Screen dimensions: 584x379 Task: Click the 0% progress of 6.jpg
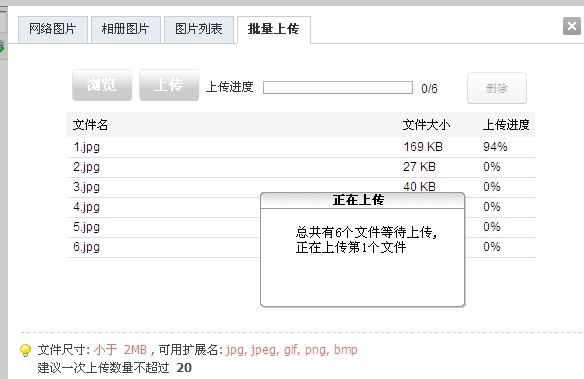[x=492, y=247]
